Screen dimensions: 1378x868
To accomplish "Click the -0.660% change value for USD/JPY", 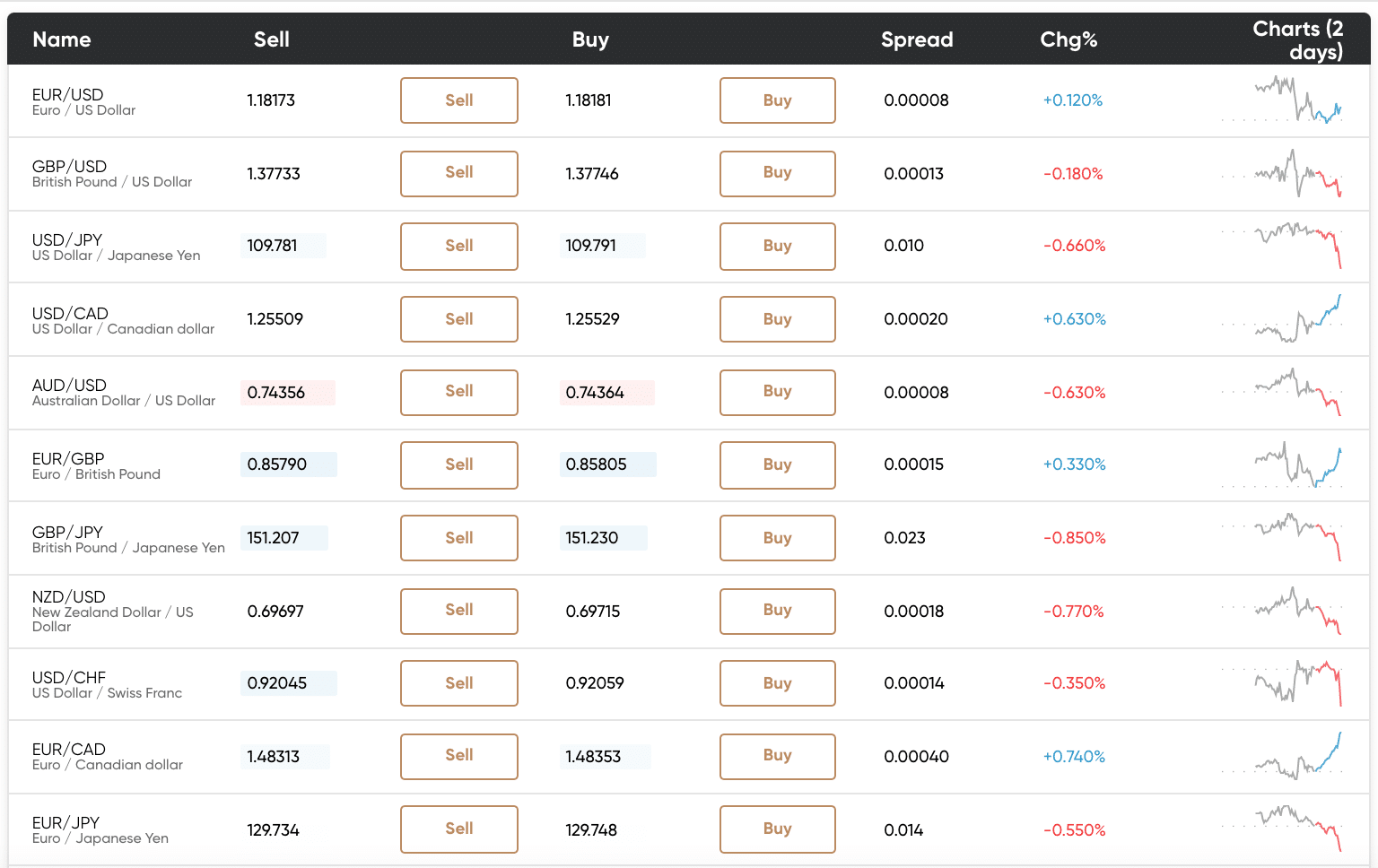I will point(1073,246).
